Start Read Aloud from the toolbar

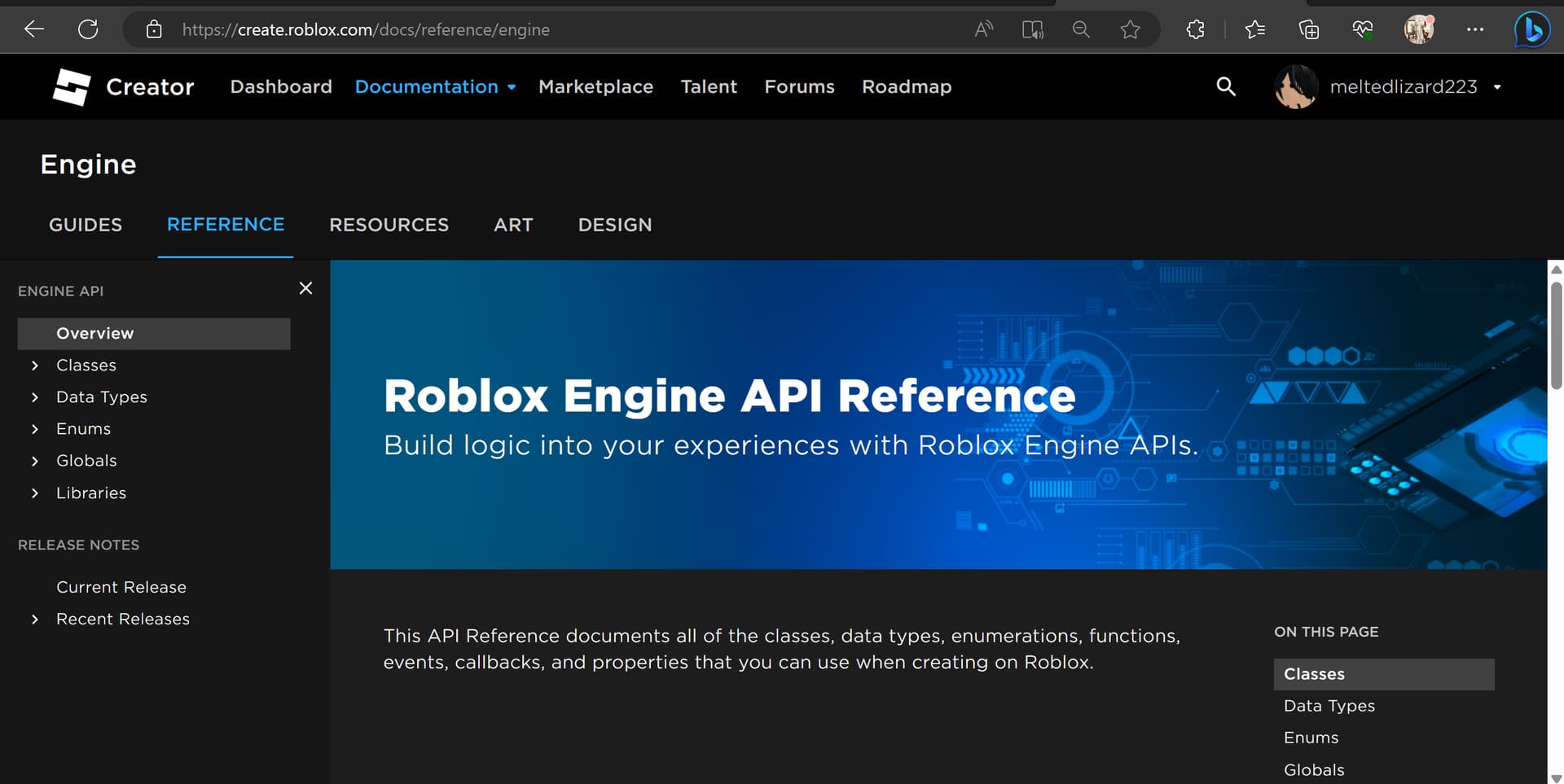(983, 29)
